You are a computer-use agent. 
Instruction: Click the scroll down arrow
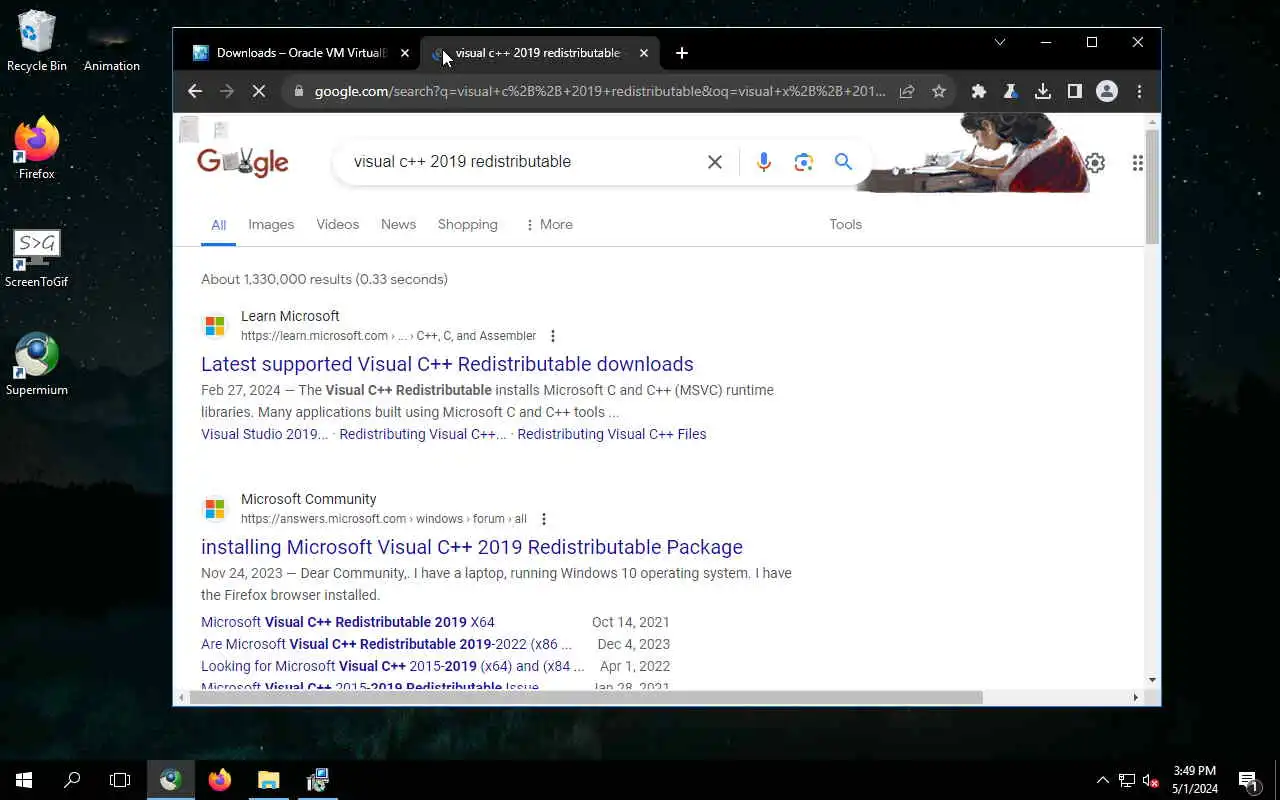1152,680
